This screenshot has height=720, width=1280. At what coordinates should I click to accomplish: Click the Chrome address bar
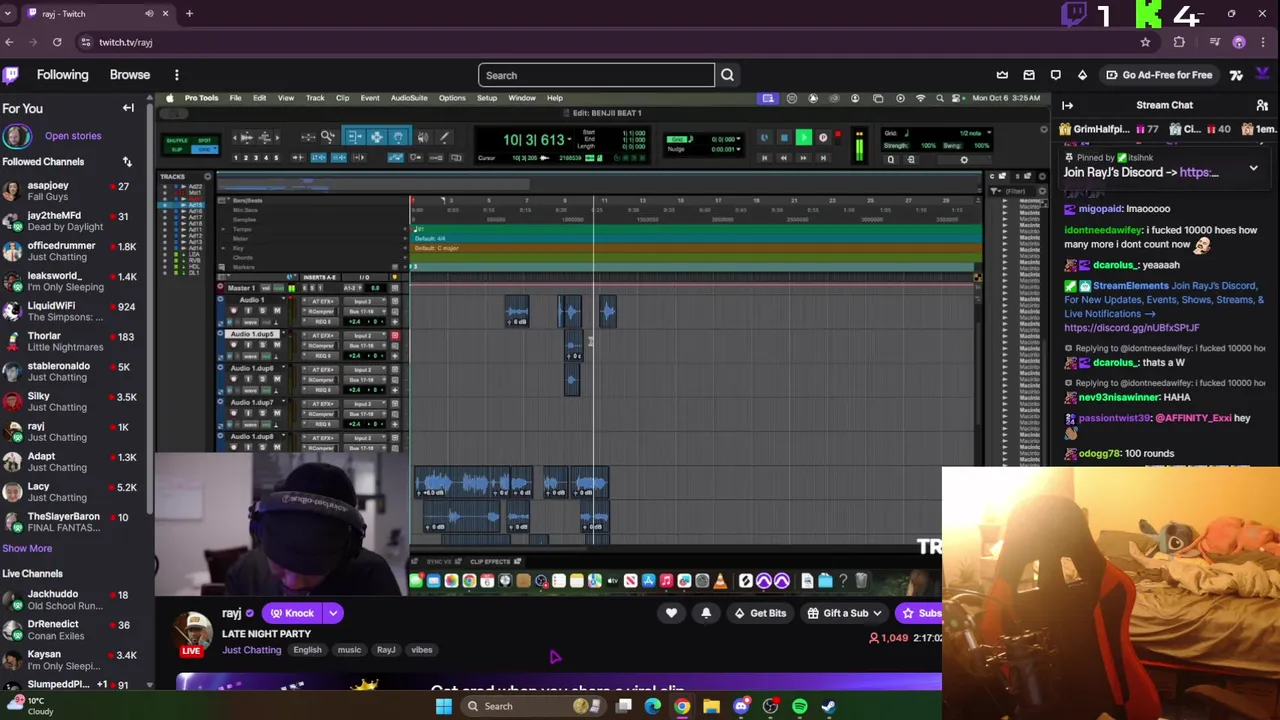tap(600, 42)
